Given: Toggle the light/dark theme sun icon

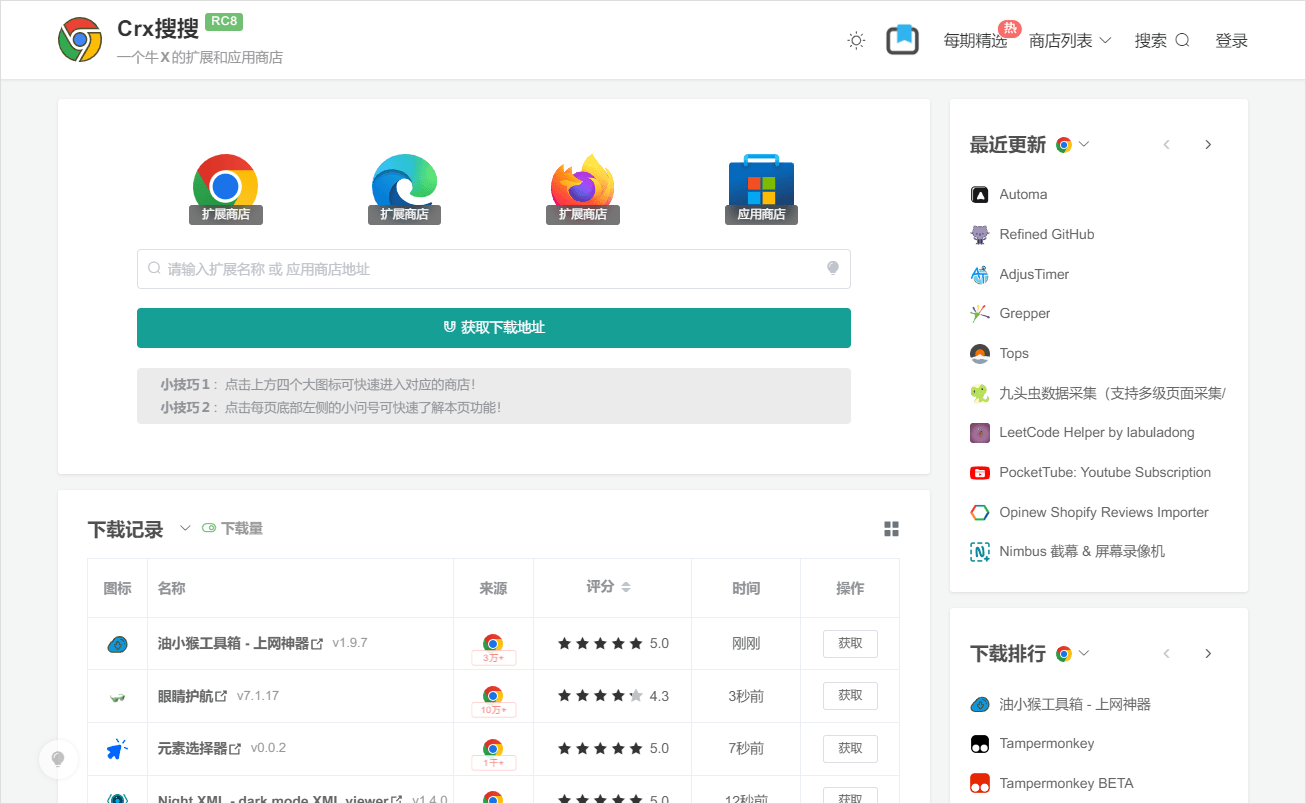Looking at the screenshot, I should 856,41.
